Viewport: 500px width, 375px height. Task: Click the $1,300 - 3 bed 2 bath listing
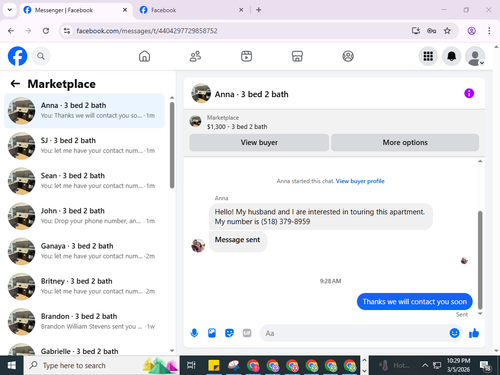(x=237, y=127)
